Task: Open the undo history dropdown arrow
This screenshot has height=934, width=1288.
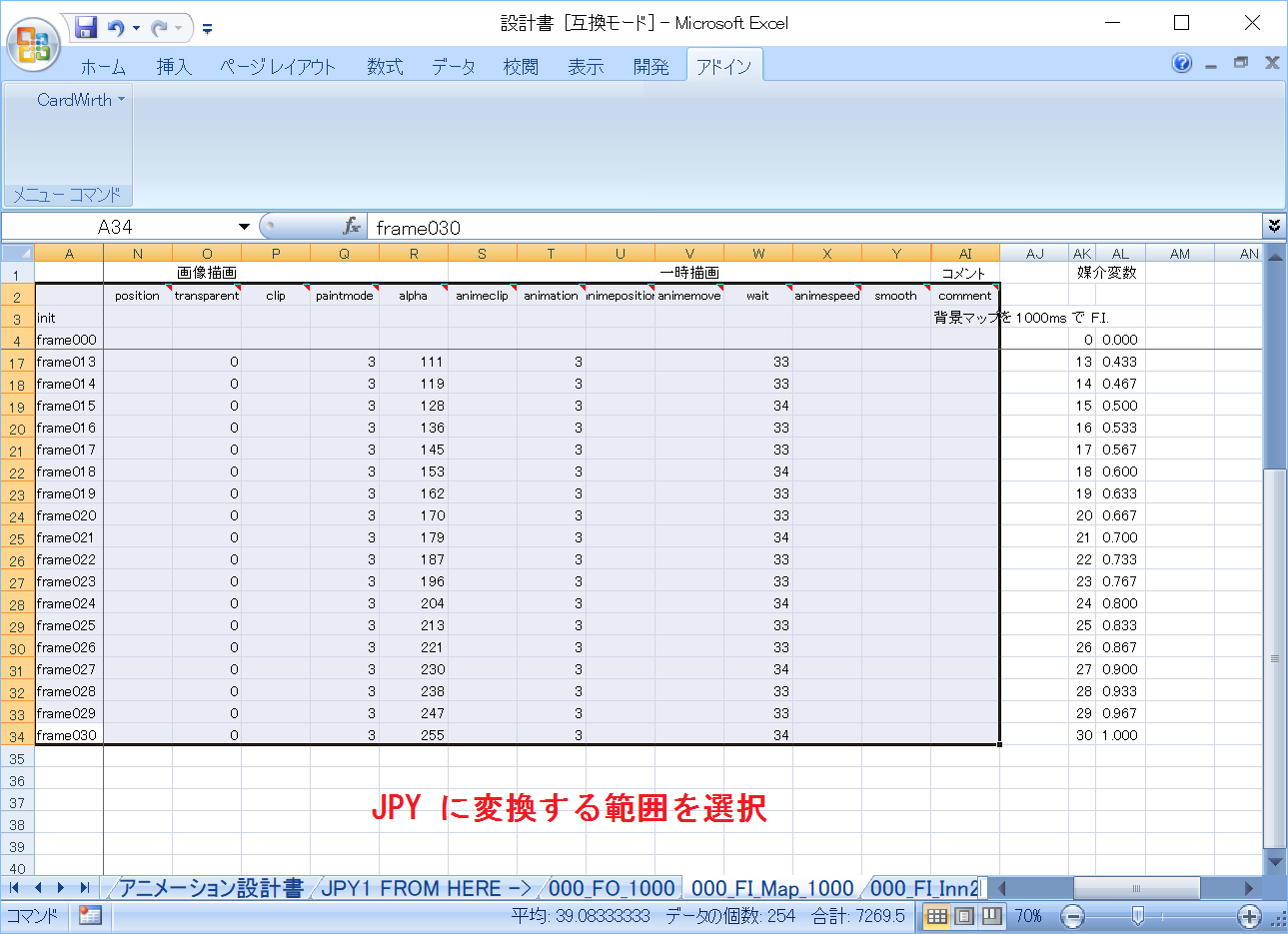Action: pos(136,28)
